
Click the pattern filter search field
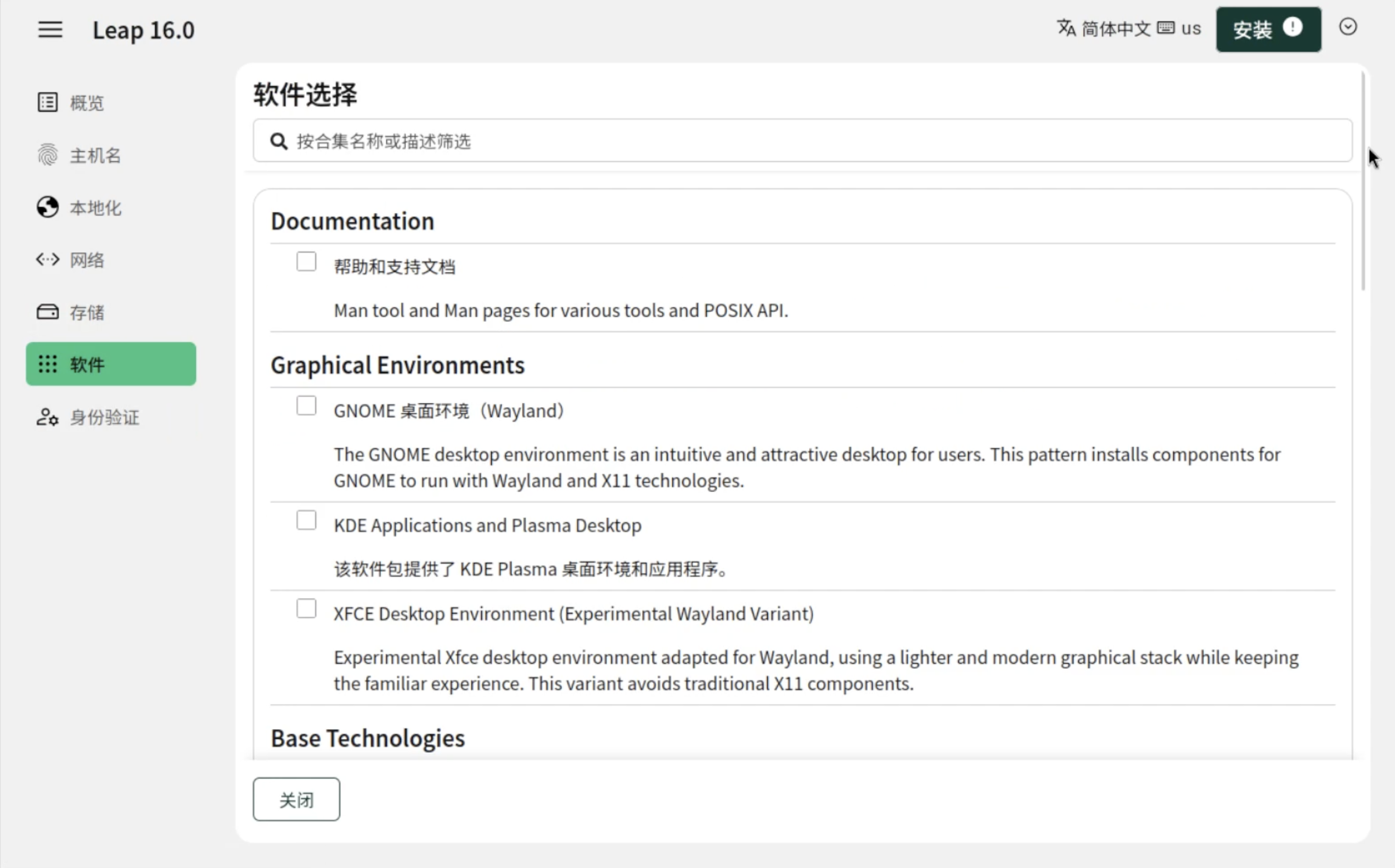coord(804,141)
